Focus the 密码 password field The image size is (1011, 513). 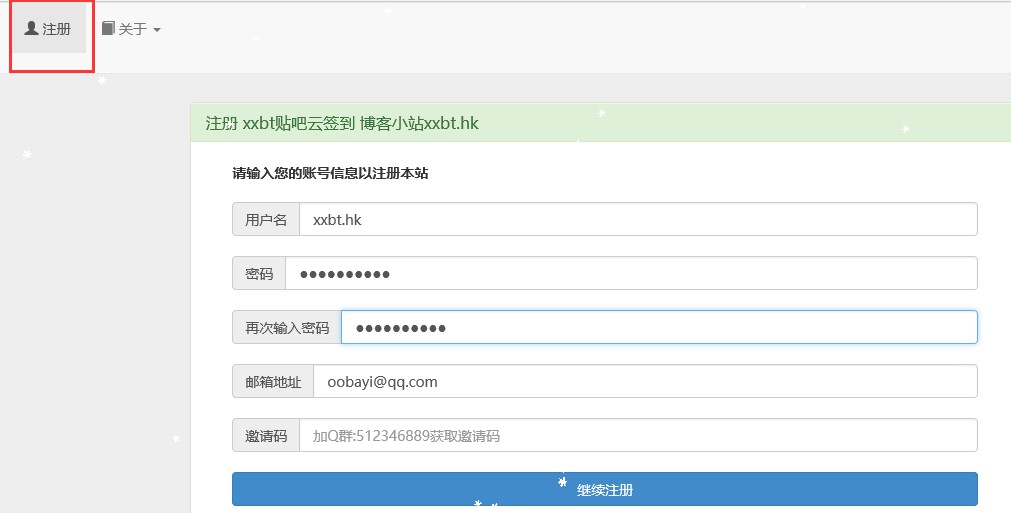pos(630,274)
